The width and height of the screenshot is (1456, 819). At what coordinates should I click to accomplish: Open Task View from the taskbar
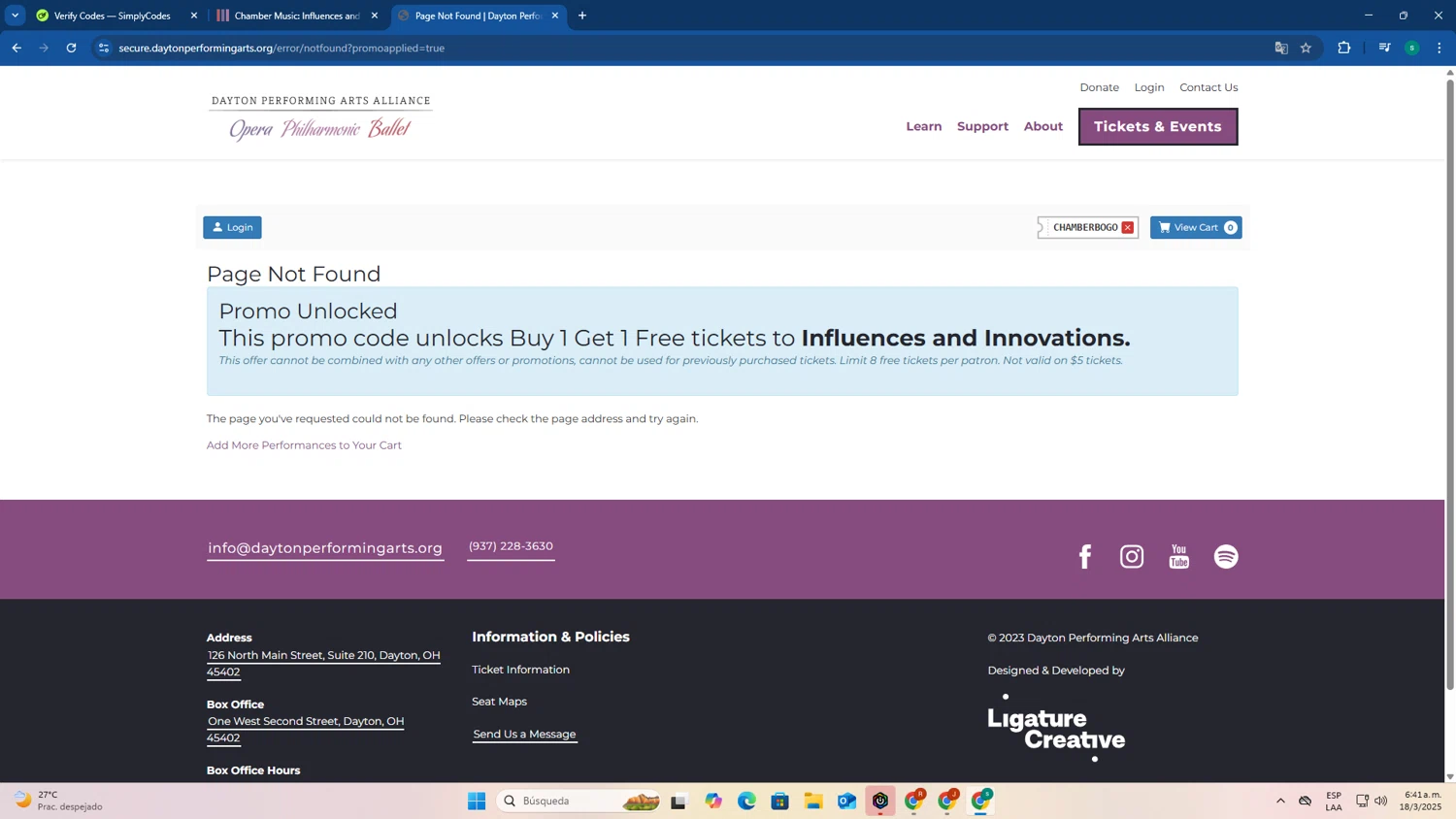[x=678, y=801]
